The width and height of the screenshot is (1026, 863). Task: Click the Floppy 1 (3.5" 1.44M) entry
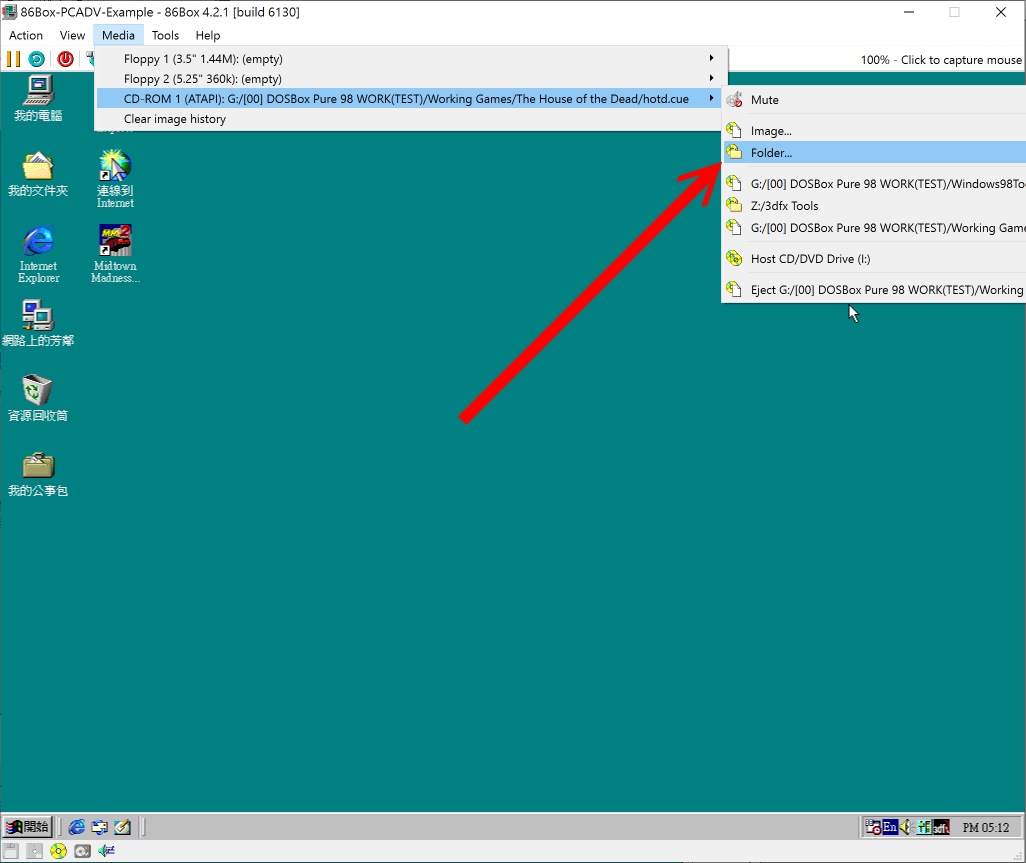pyautogui.click(x=410, y=59)
